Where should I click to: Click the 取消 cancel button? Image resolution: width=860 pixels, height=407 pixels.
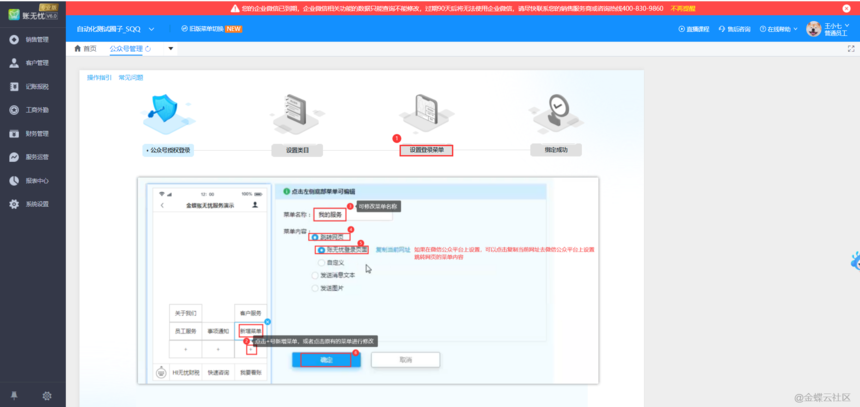405,360
